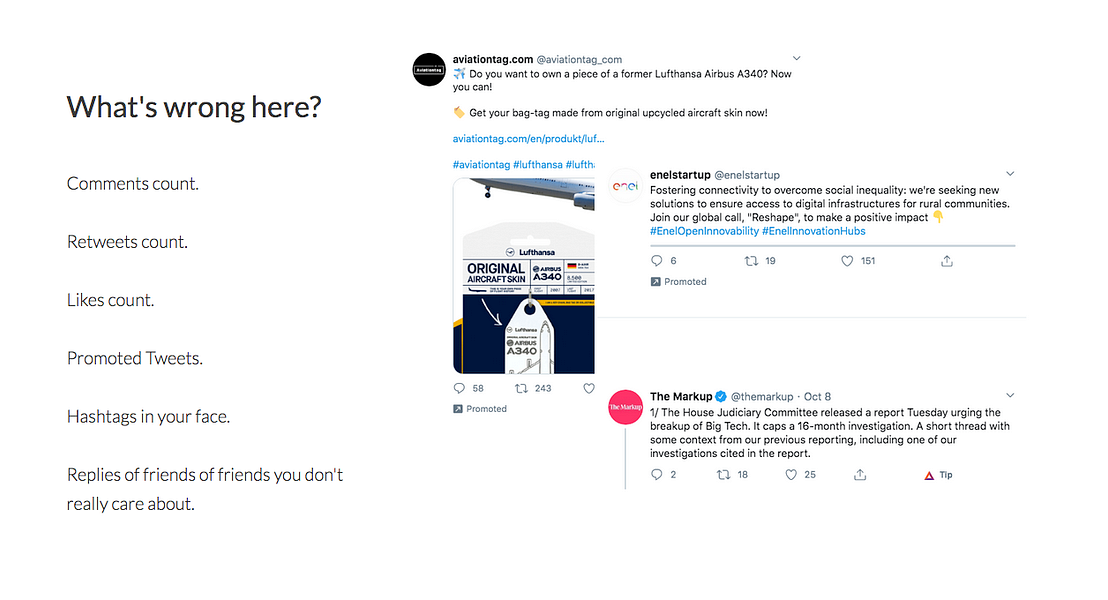The height and width of the screenshot is (600, 1108).
Task: Like the enelstartup tweet
Action: [847, 261]
